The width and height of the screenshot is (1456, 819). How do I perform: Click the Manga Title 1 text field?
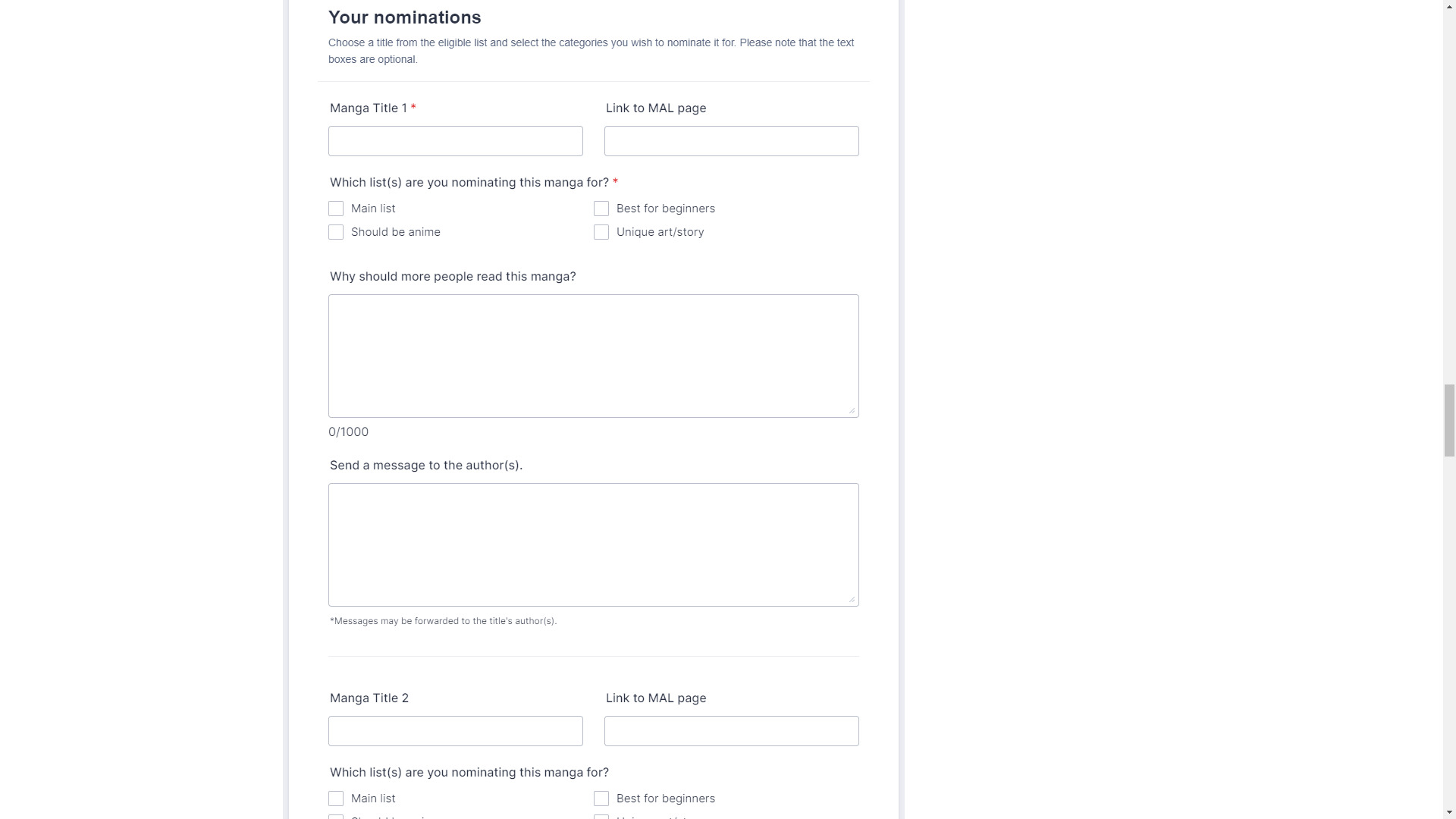coord(455,141)
